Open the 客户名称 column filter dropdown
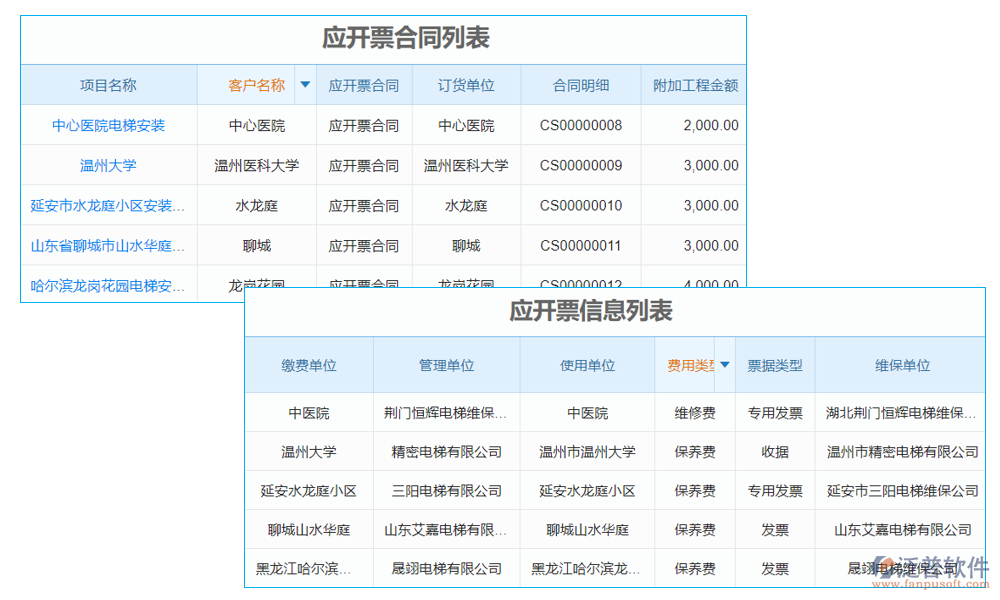 click(306, 86)
